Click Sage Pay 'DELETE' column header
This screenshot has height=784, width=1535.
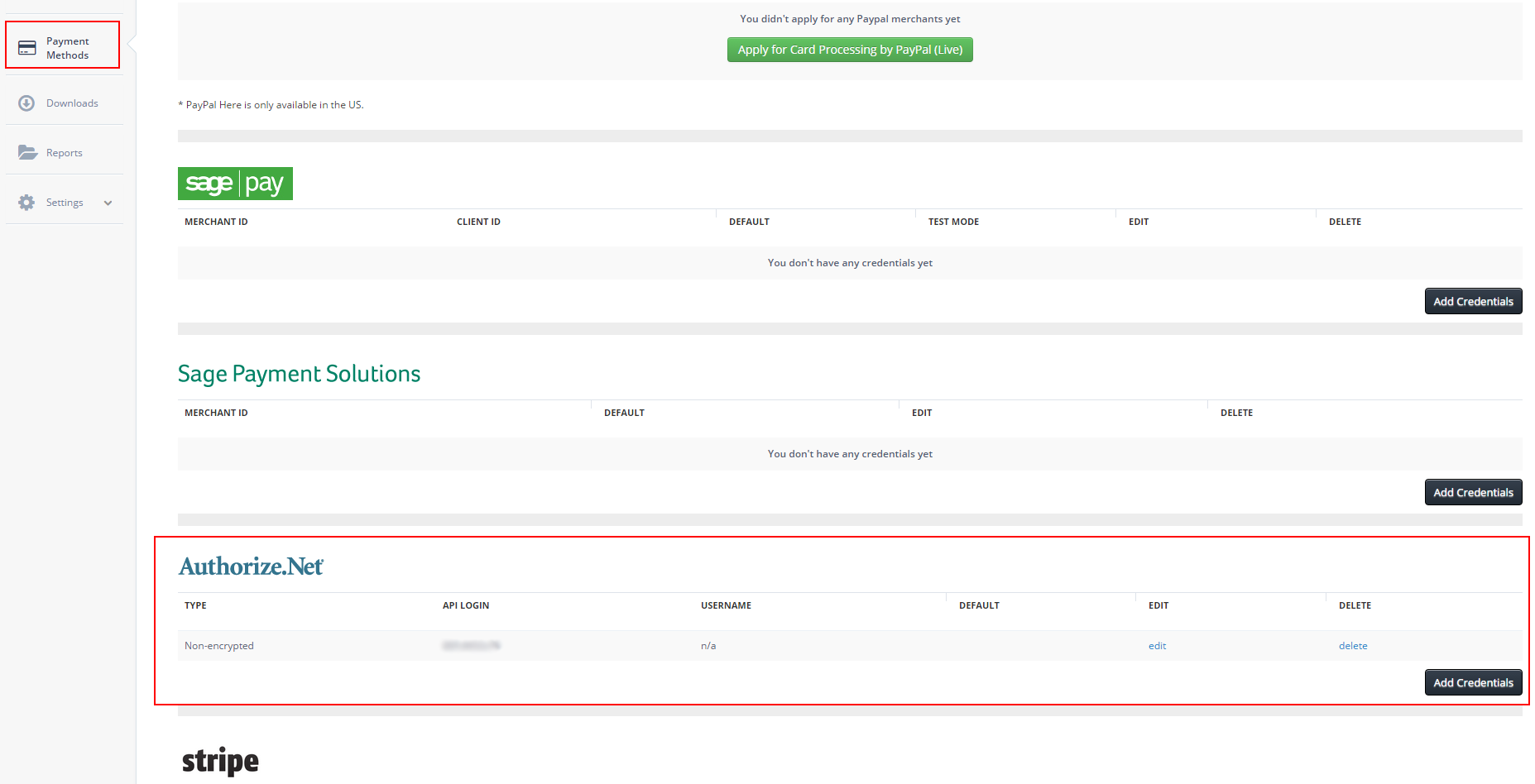coord(1345,222)
